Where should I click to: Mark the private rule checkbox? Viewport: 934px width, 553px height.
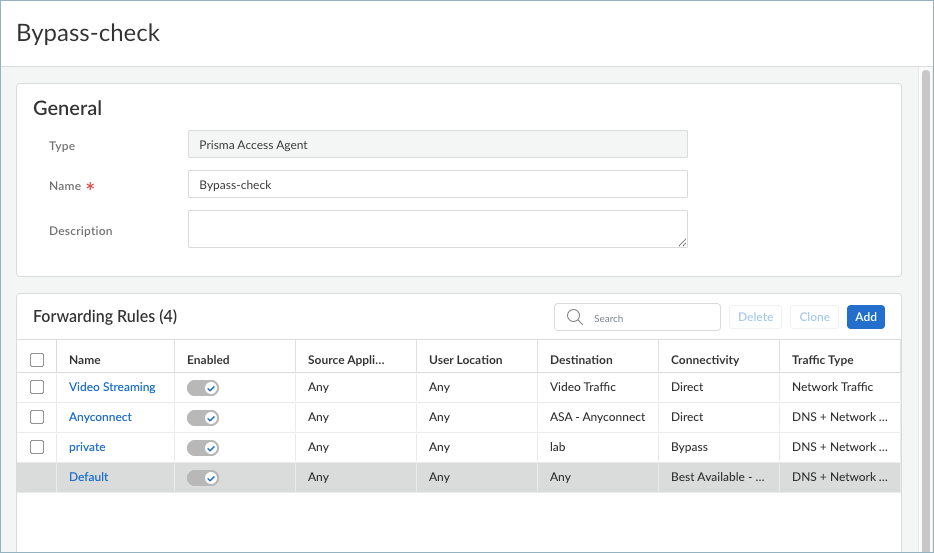click(37, 447)
